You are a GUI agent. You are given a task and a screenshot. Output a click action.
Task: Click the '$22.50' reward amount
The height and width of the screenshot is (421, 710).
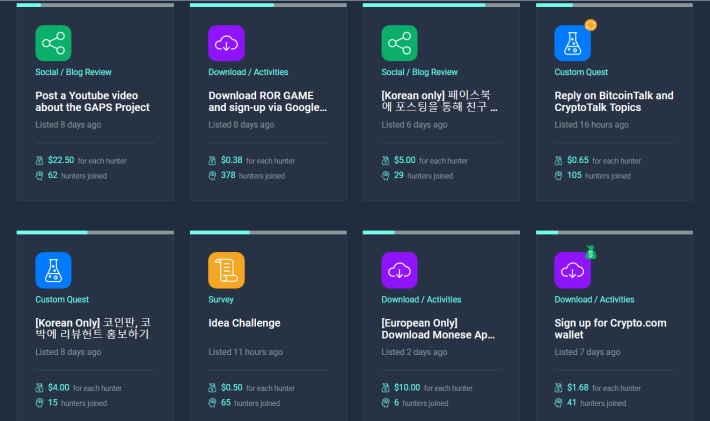point(61,160)
